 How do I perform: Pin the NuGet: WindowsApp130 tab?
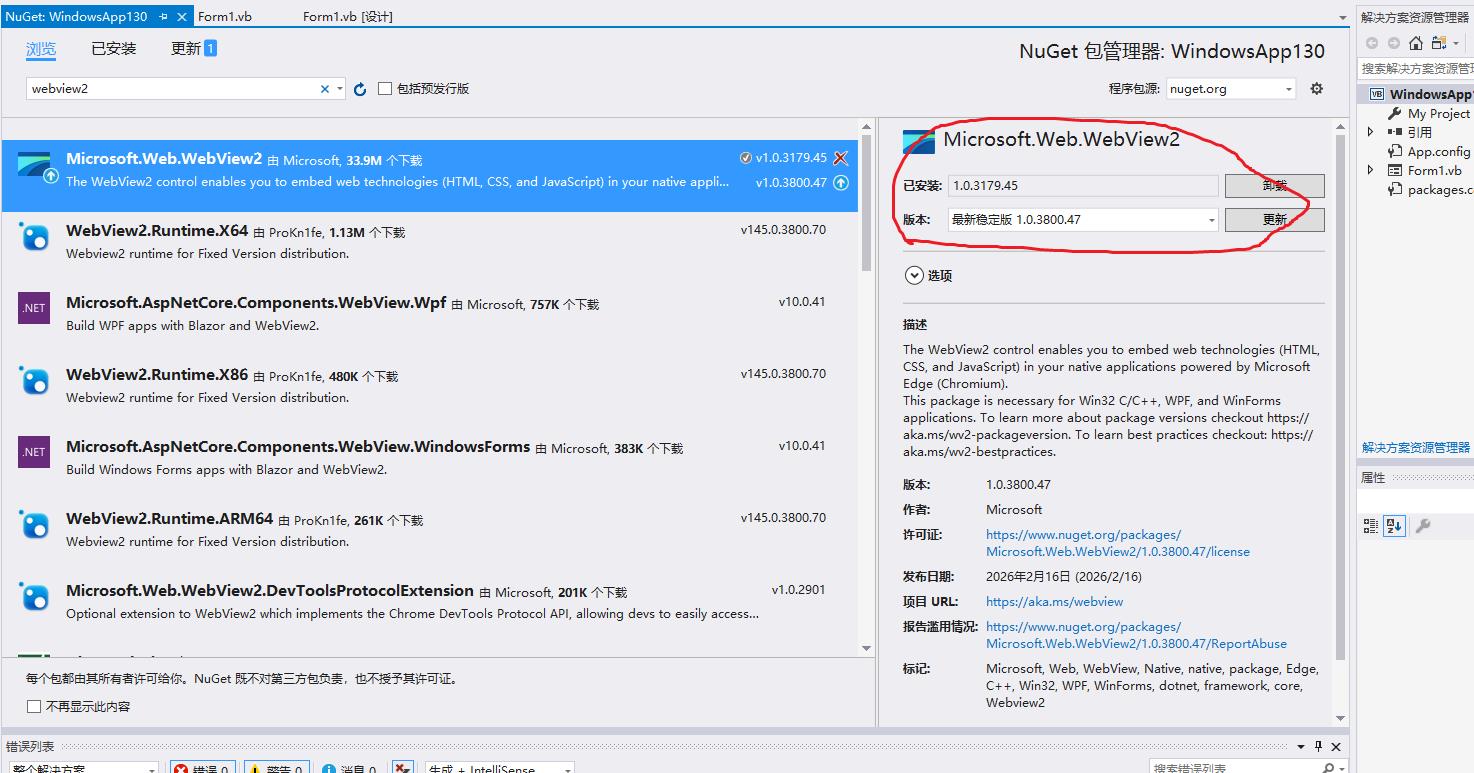pyautogui.click(x=164, y=17)
